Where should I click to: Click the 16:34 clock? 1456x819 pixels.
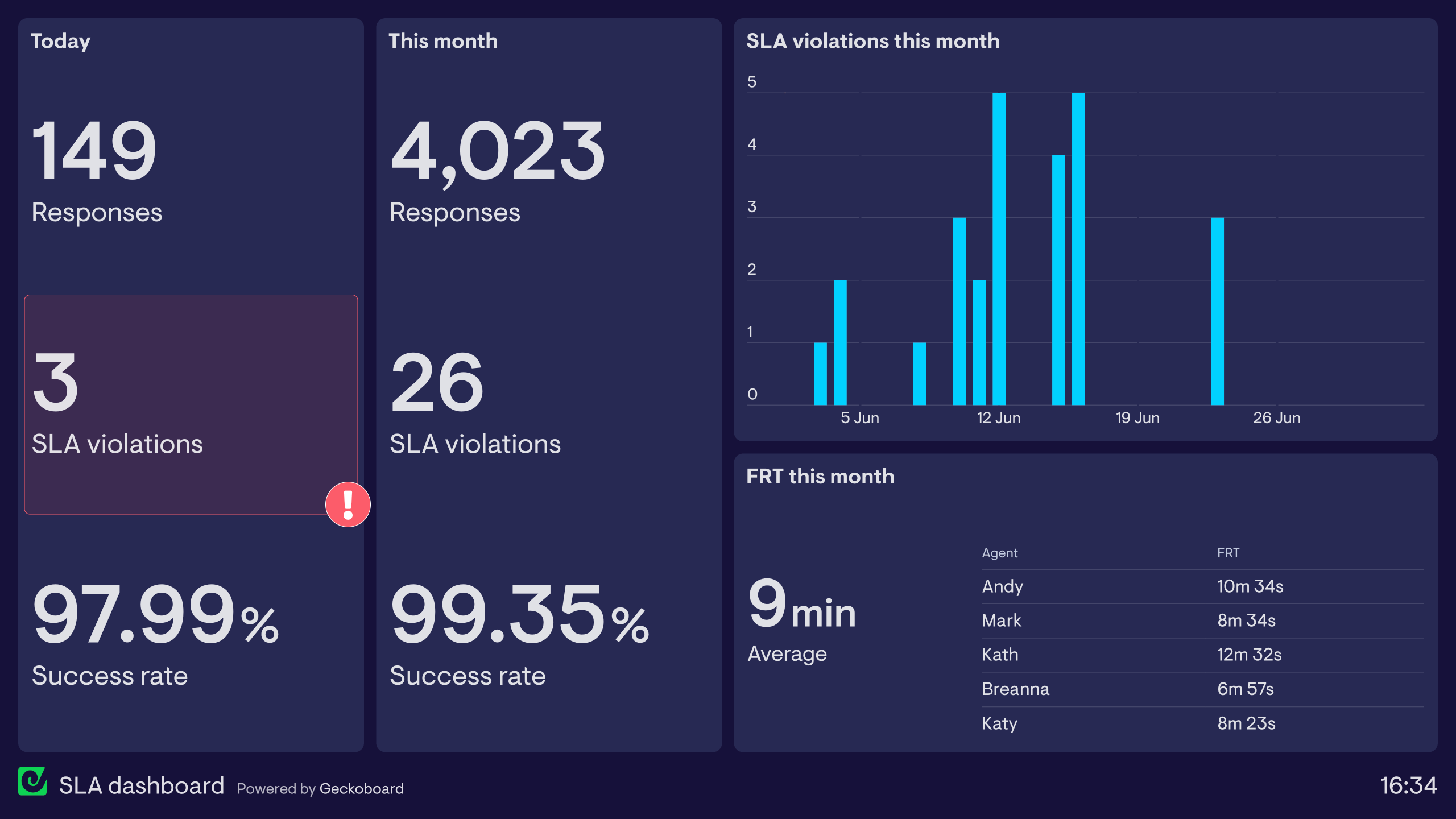[1408, 785]
